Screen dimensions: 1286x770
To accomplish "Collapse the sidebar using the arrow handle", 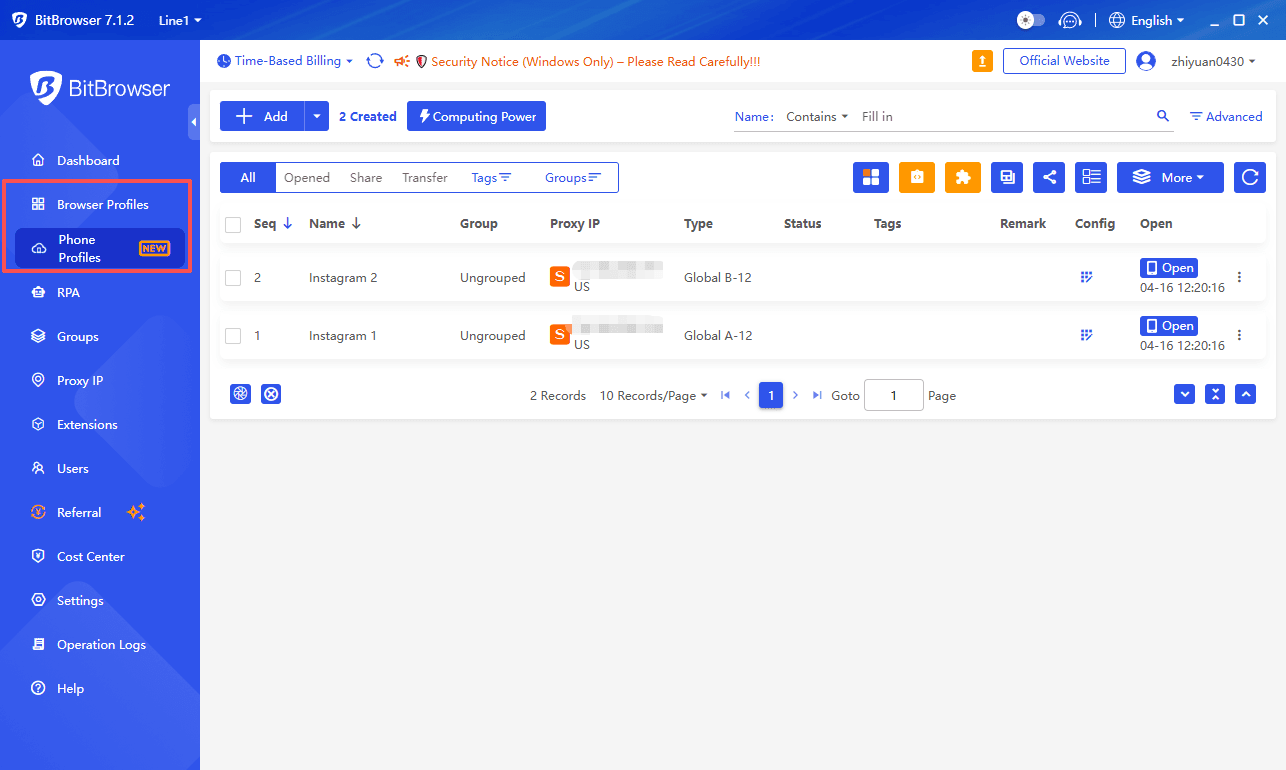I will click(193, 122).
